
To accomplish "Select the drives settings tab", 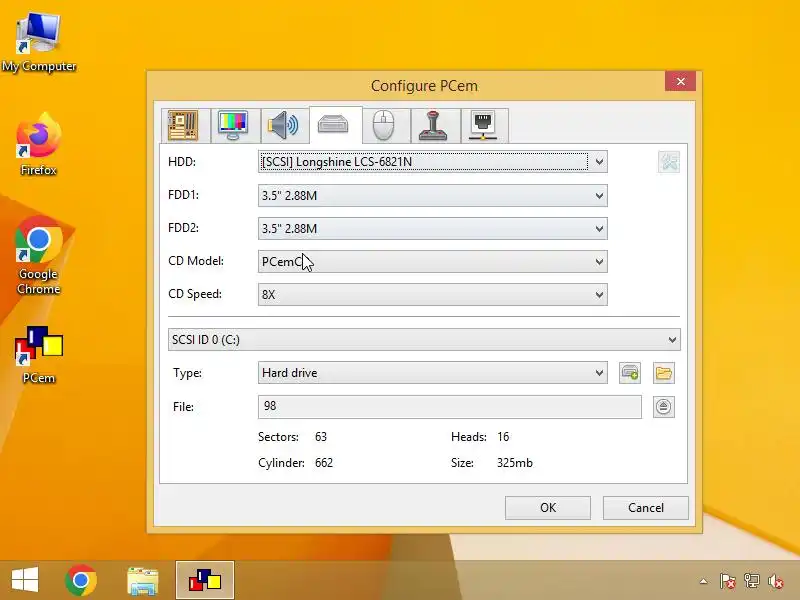I will click(335, 125).
